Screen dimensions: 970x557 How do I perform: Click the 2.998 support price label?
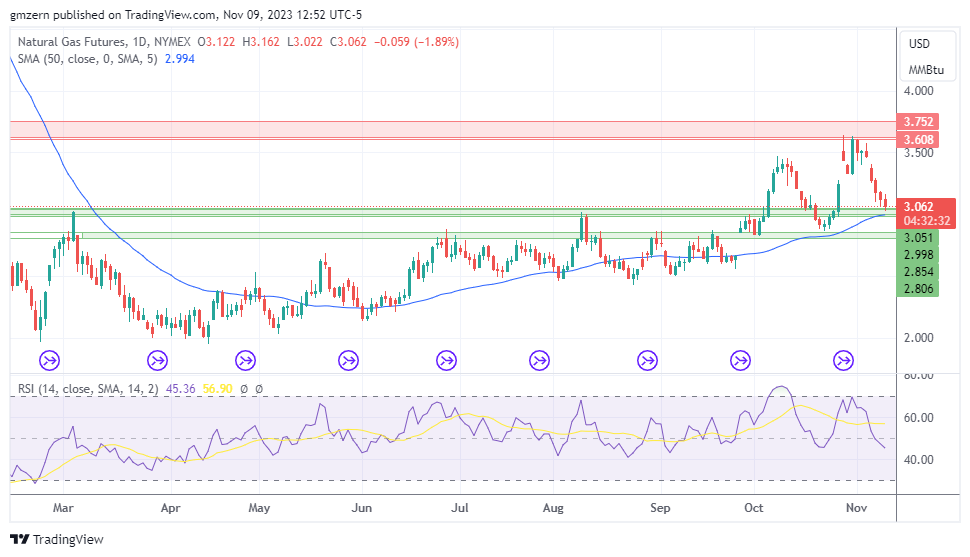(x=918, y=254)
